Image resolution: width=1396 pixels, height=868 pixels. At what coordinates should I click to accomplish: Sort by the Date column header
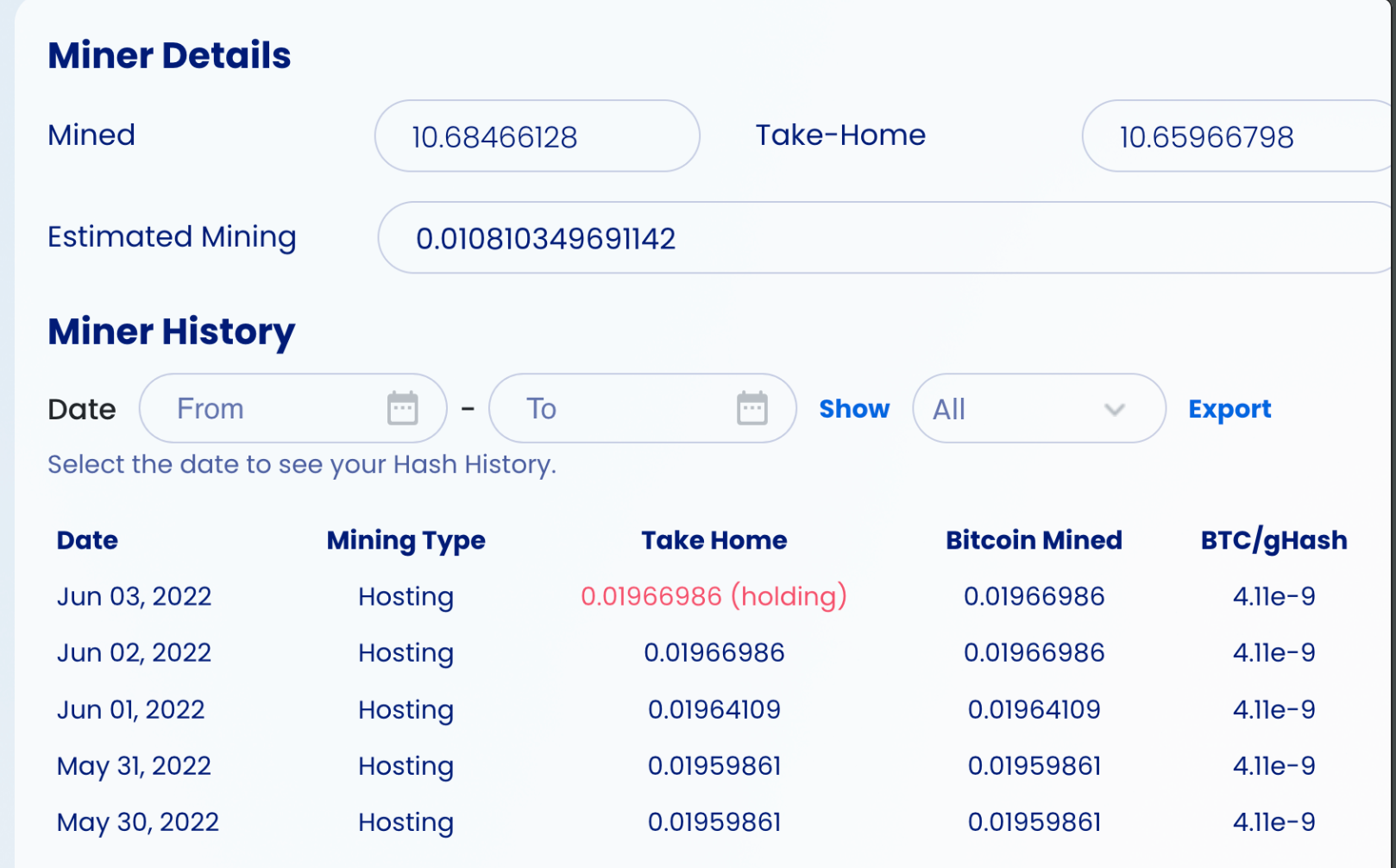pyautogui.click(x=86, y=540)
